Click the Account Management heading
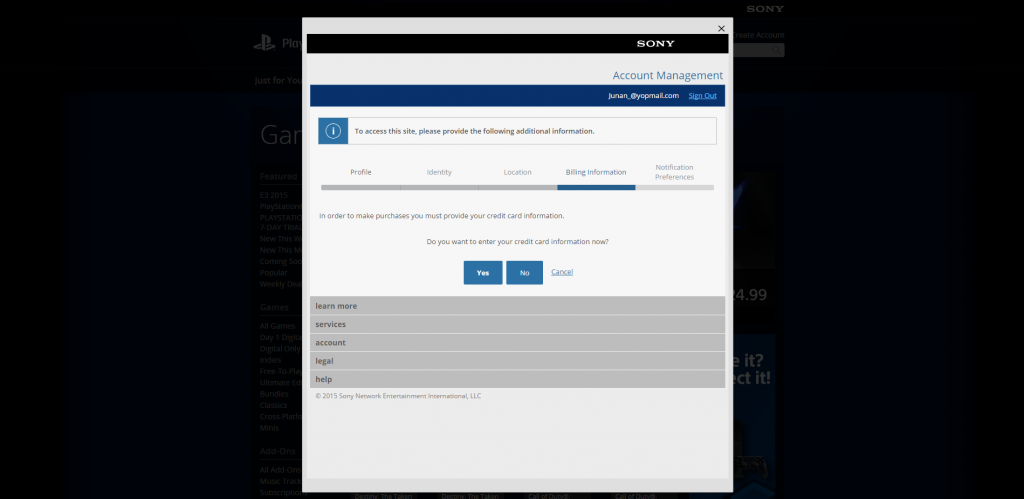This screenshot has height=499, width=1024. [667, 76]
